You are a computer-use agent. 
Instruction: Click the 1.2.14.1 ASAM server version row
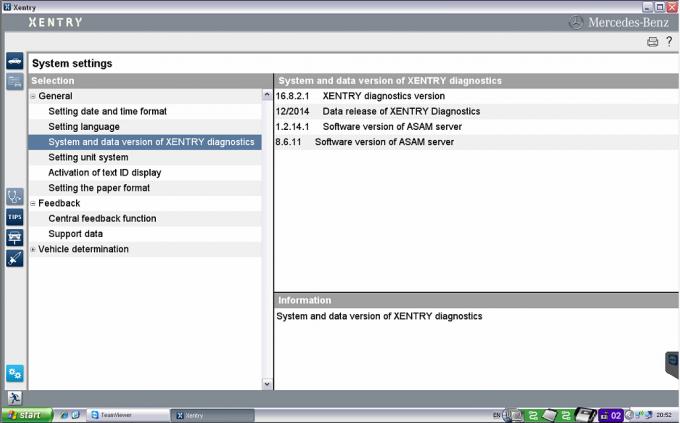click(476, 127)
